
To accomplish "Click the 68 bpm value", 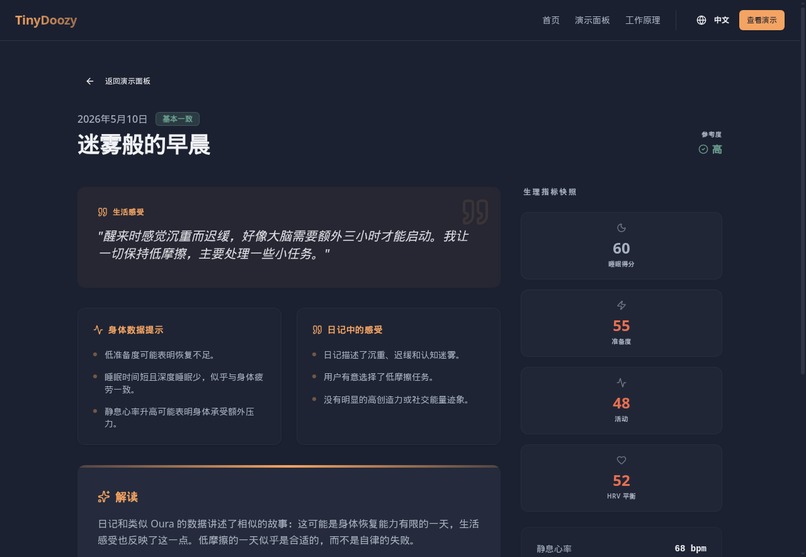I will [x=690, y=548].
